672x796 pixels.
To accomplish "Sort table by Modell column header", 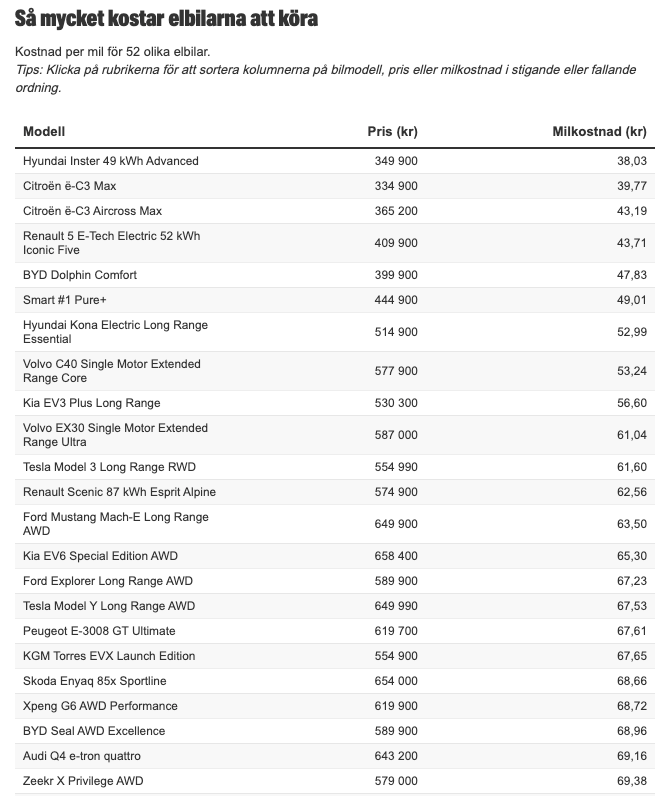I will pyautogui.click(x=44, y=132).
